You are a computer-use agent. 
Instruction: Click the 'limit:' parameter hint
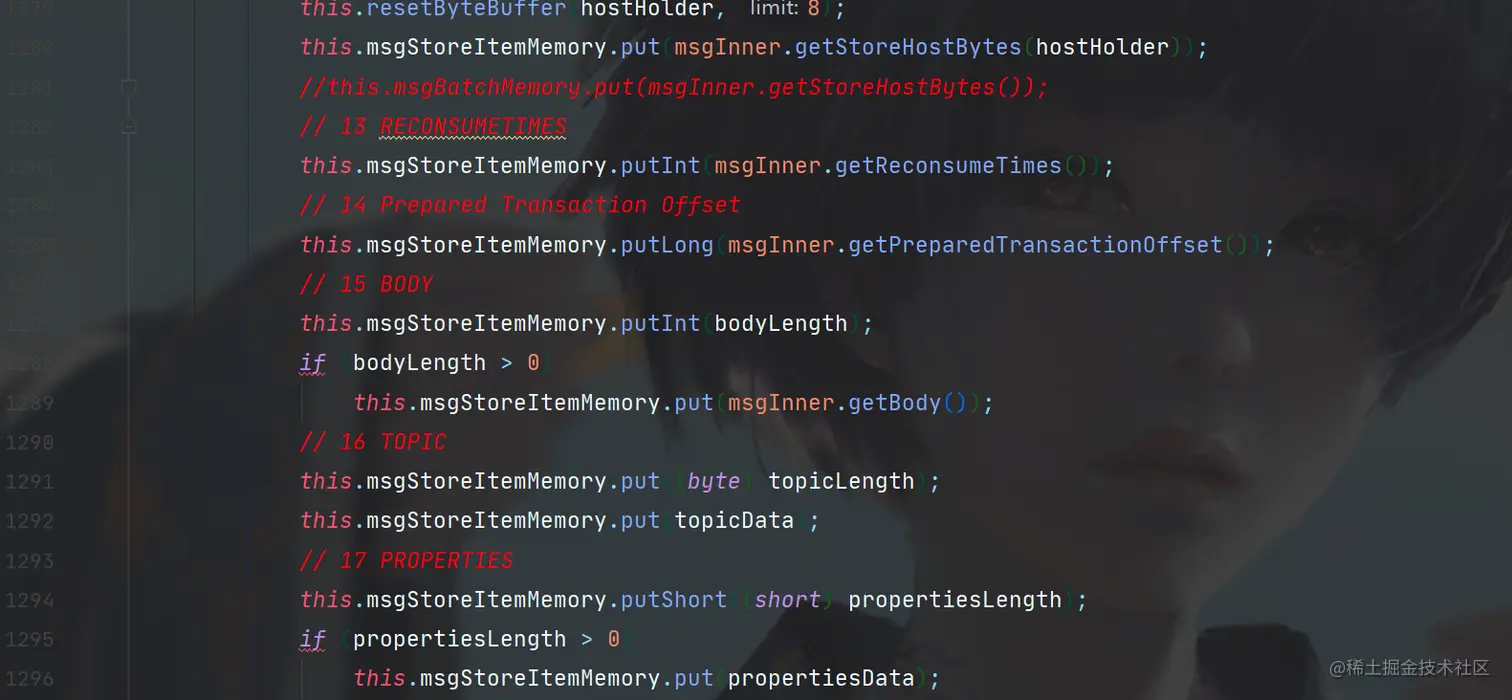point(775,9)
